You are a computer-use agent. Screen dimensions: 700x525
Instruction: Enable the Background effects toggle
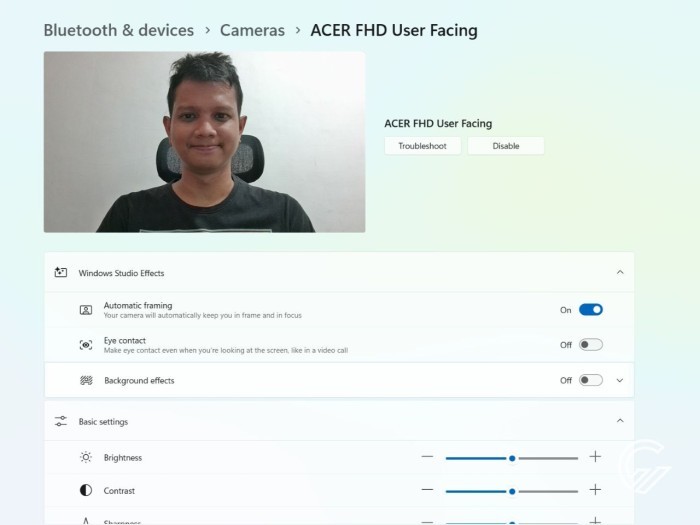(591, 380)
